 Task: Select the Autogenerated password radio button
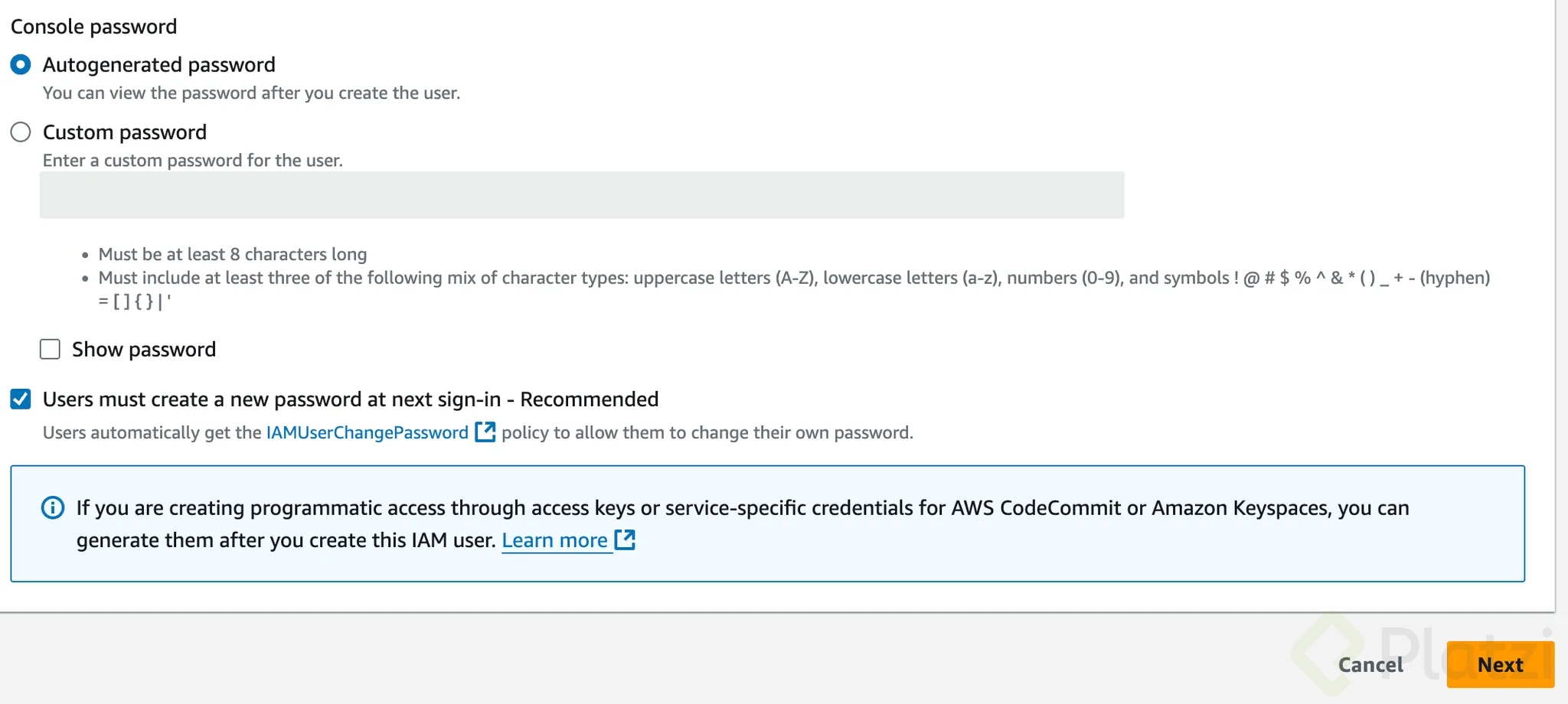[21, 65]
